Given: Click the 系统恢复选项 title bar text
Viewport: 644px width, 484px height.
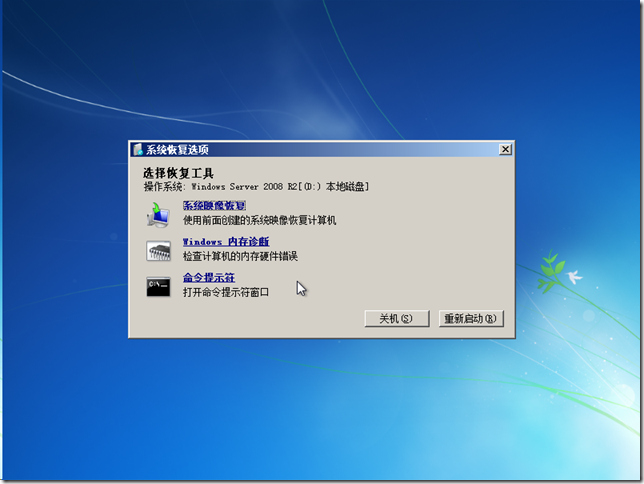Looking at the screenshot, I should (x=177, y=150).
